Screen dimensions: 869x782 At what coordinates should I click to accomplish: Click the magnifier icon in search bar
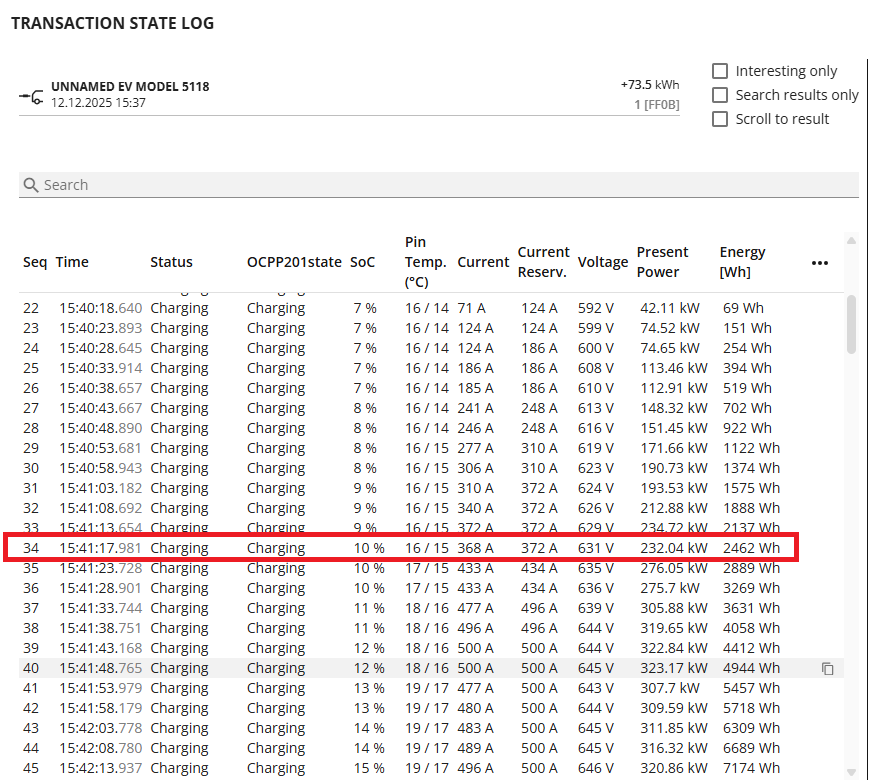click(31, 185)
